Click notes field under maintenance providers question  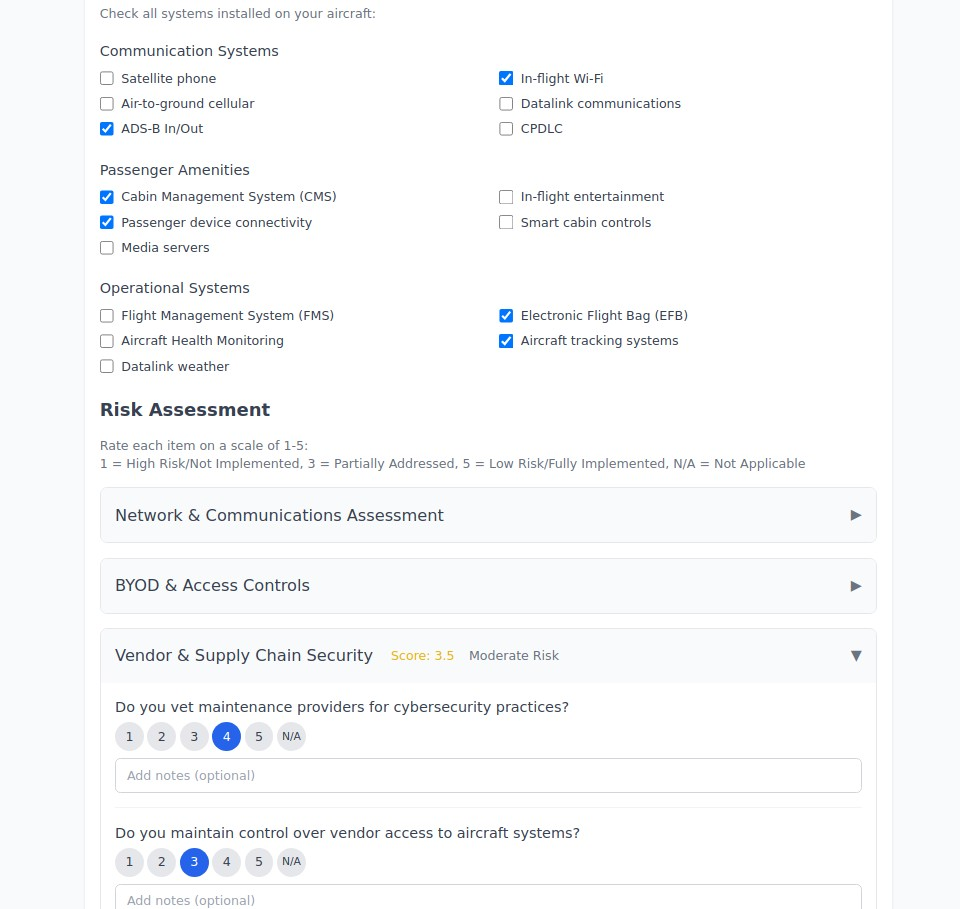[488, 776]
